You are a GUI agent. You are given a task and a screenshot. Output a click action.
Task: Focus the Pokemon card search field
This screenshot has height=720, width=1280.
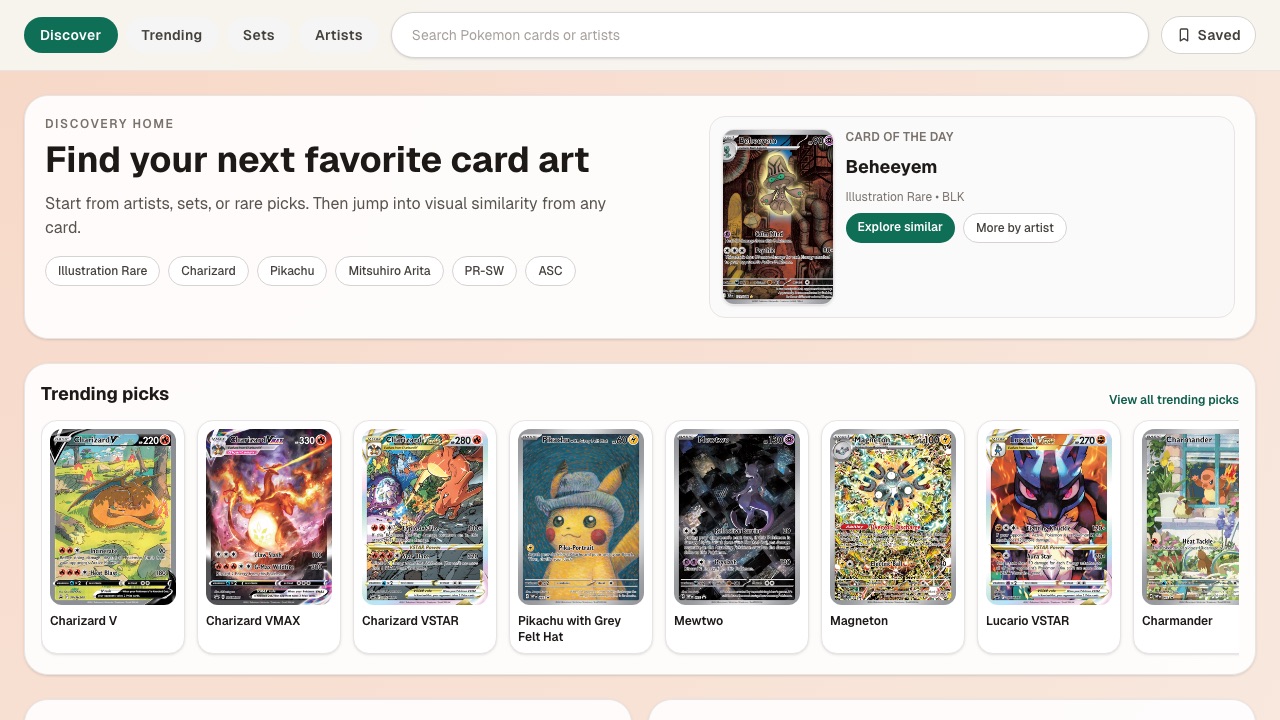coord(769,35)
